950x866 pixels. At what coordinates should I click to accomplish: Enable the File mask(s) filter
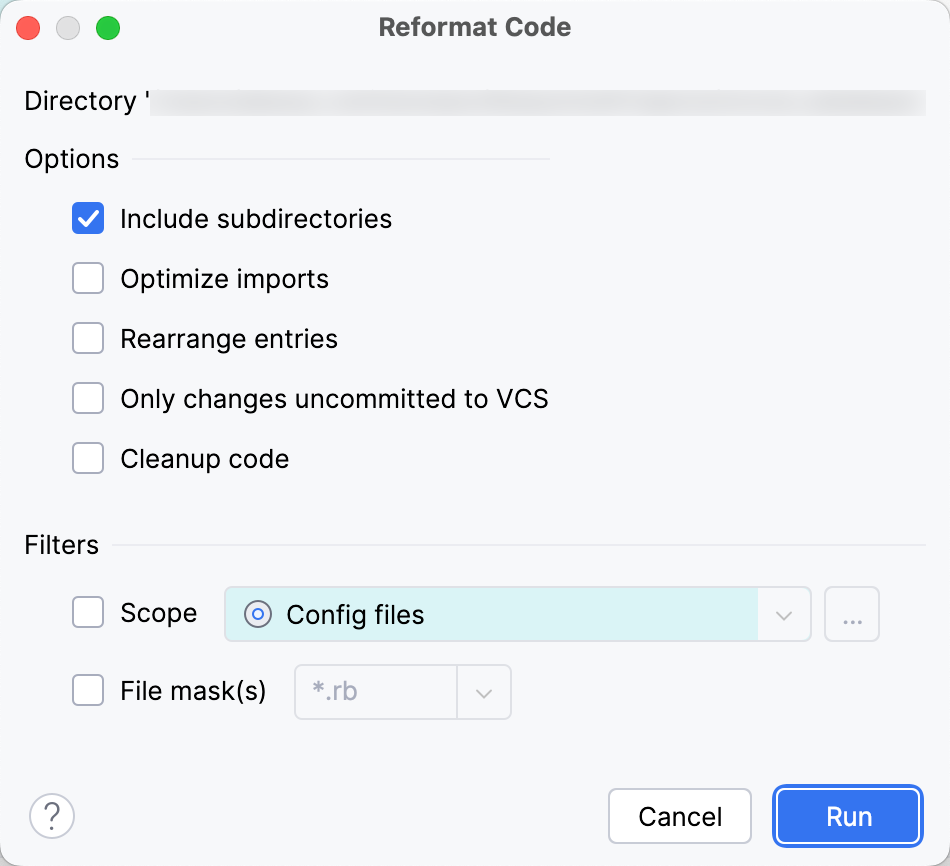(88, 691)
